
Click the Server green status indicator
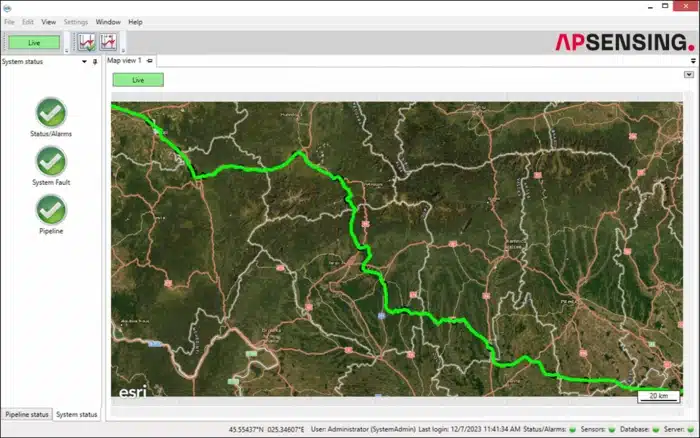tap(689, 429)
